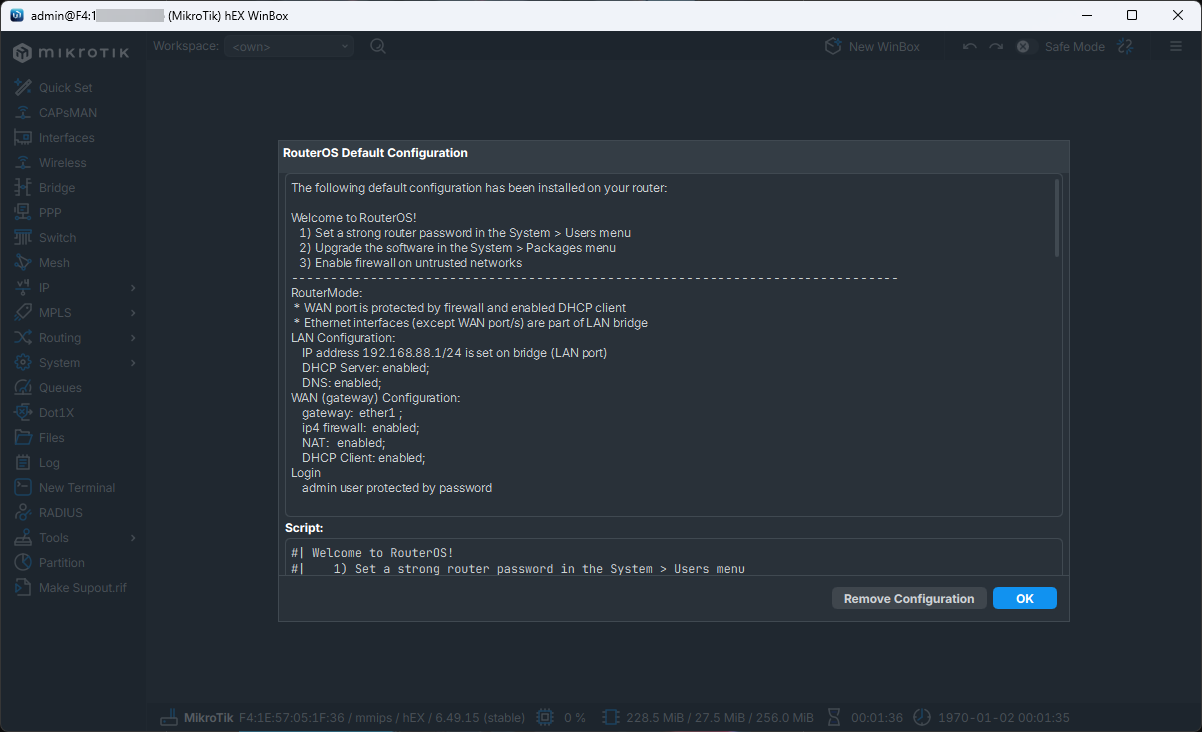
Task: Click the OK button in the dialog
Action: click(x=1024, y=598)
